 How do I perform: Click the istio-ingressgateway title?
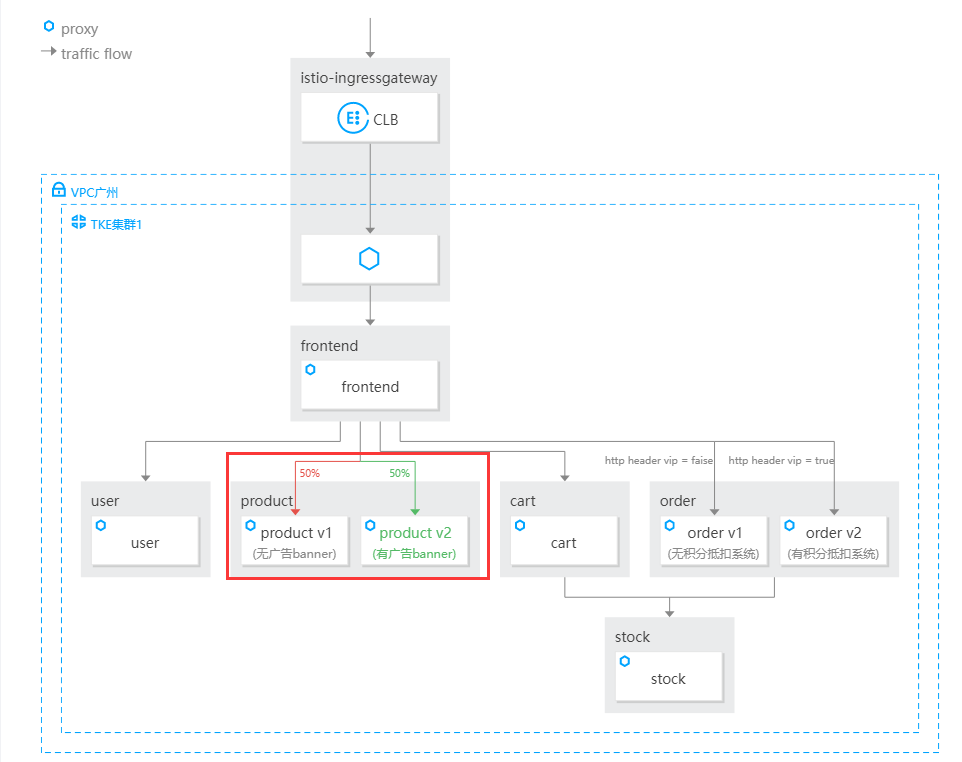(x=369, y=78)
